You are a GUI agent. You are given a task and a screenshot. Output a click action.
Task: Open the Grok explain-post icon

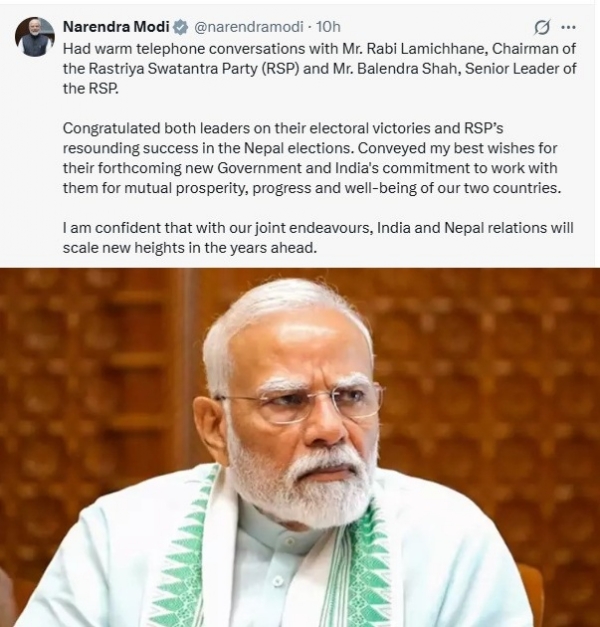pos(542,27)
